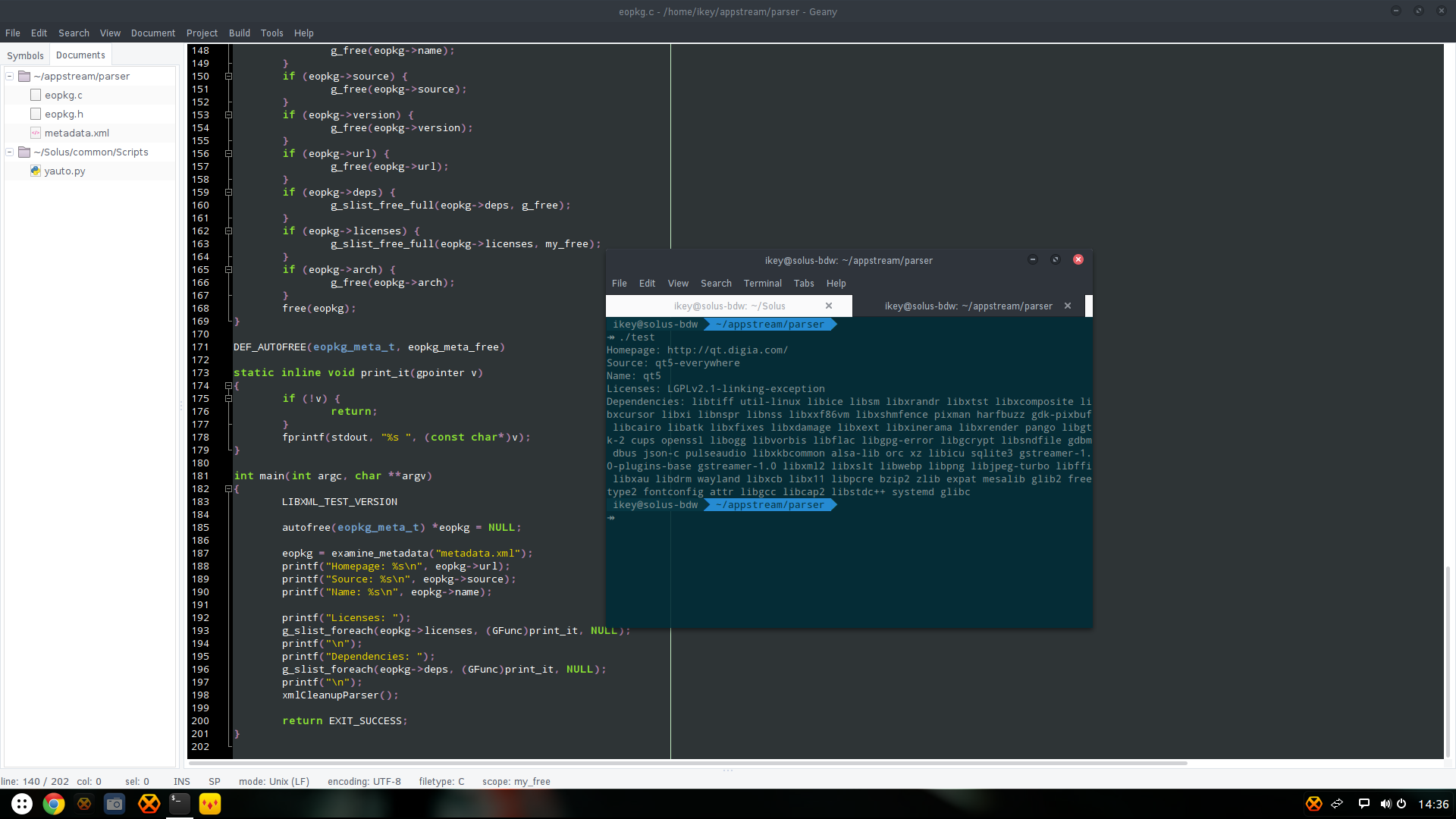Click the editor's vertical scrollbar thumb
Image resolution: width=1456 pixels, height=819 pixels.
[1448, 660]
